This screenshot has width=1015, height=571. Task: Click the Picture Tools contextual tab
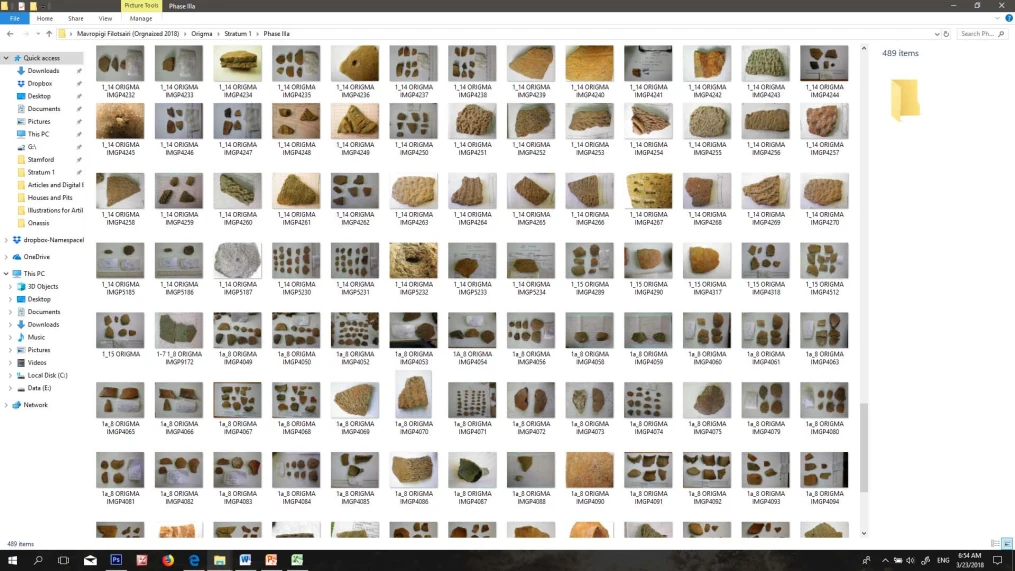click(141, 5)
